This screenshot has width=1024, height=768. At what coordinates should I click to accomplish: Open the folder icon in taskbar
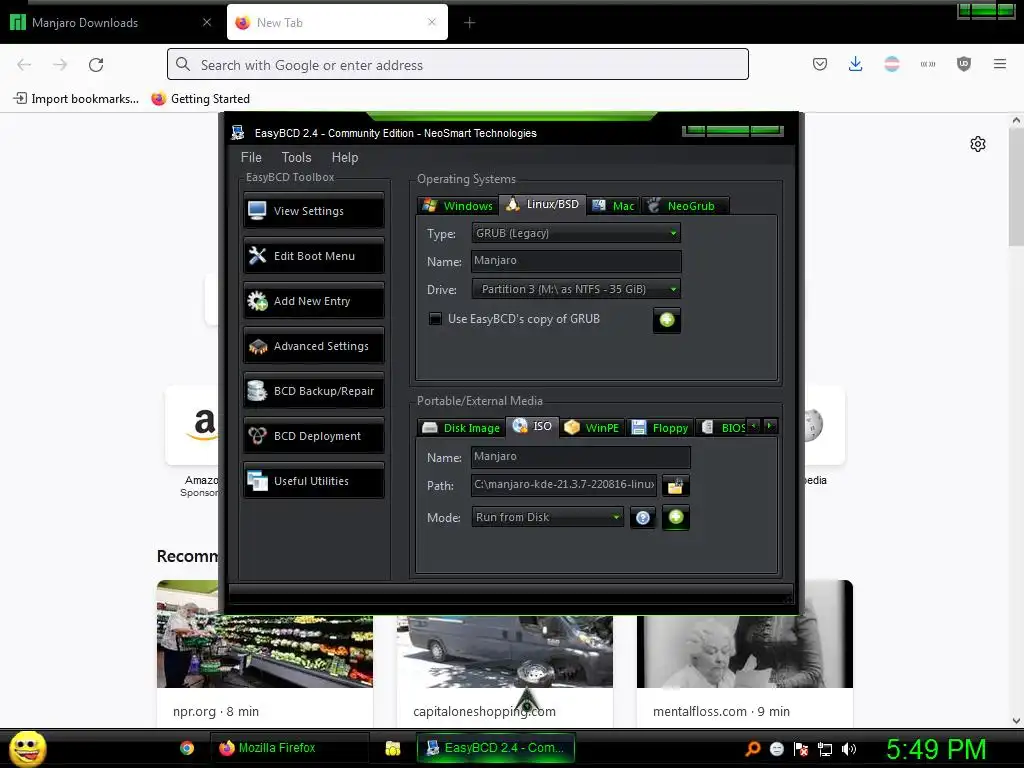(392, 748)
